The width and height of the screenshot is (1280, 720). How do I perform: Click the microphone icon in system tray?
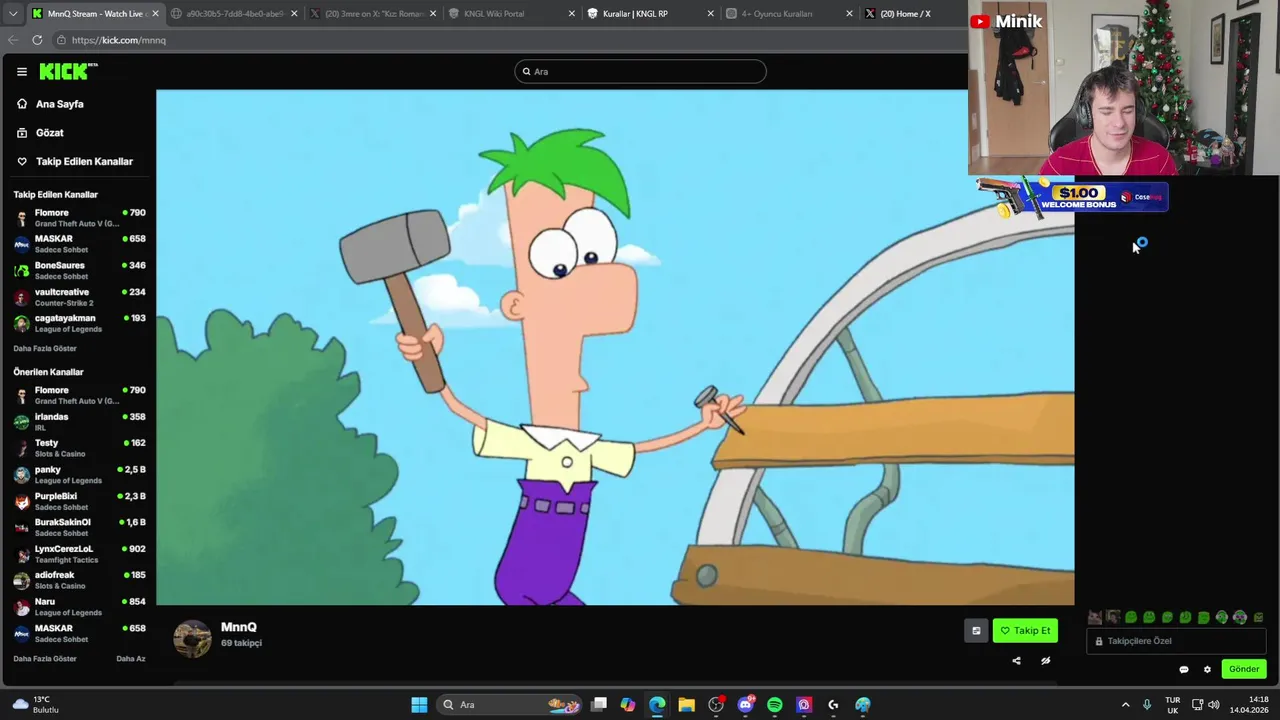pos(1147,705)
